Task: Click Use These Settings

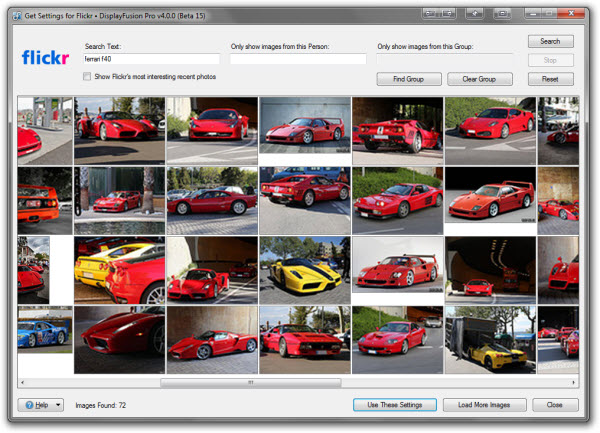Action: (394, 405)
